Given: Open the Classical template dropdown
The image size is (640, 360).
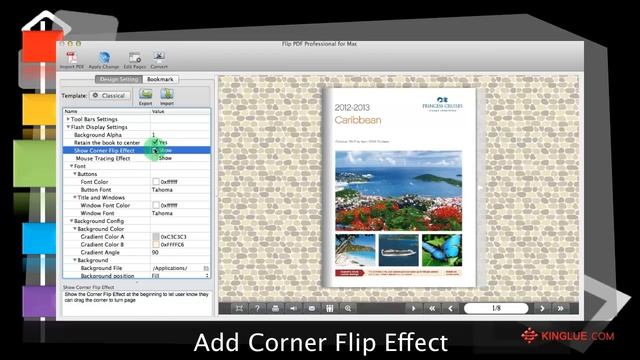Looking at the screenshot, I should tap(110, 96).
